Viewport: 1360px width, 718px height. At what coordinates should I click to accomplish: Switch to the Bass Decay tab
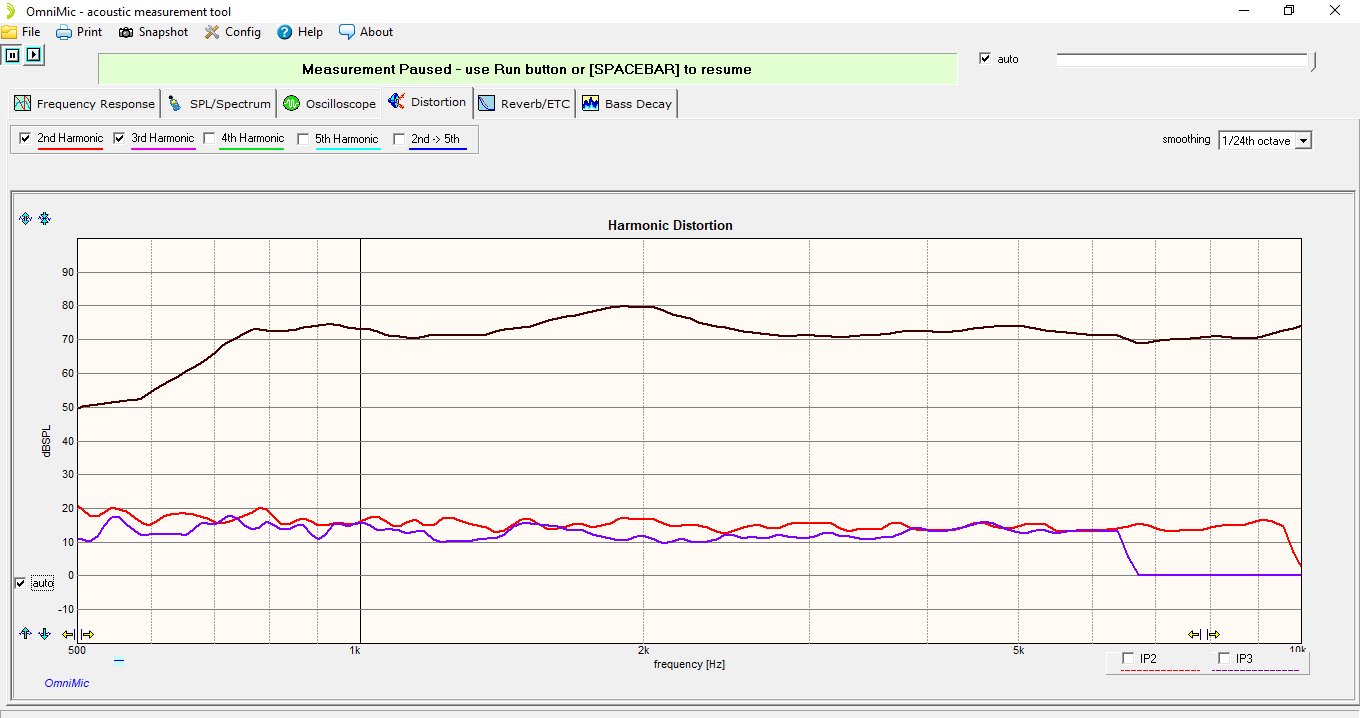click(627, 103)
